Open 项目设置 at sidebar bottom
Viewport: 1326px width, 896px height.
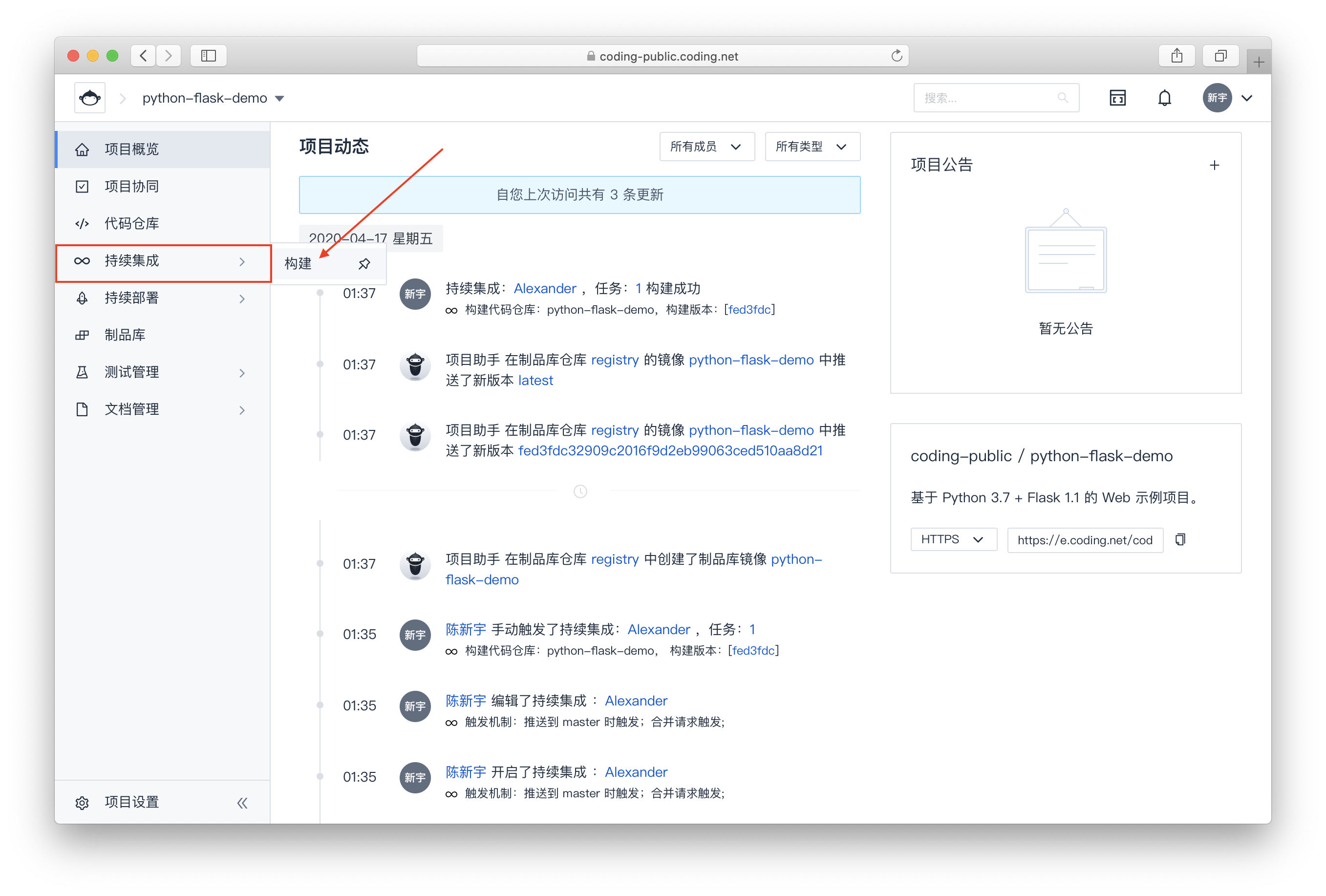point(132,802)
